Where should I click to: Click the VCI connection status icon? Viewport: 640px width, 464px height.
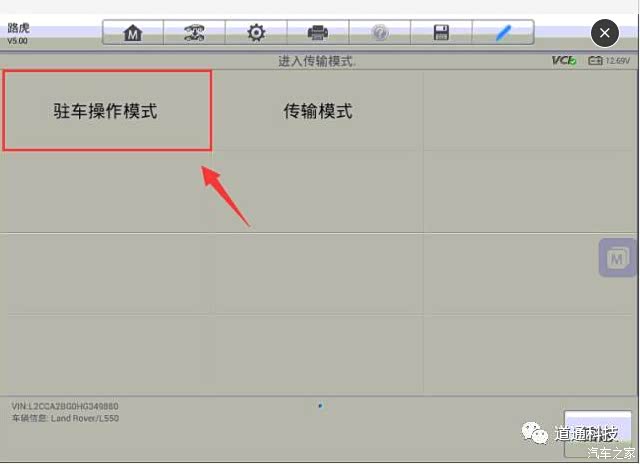pos(564,61)
